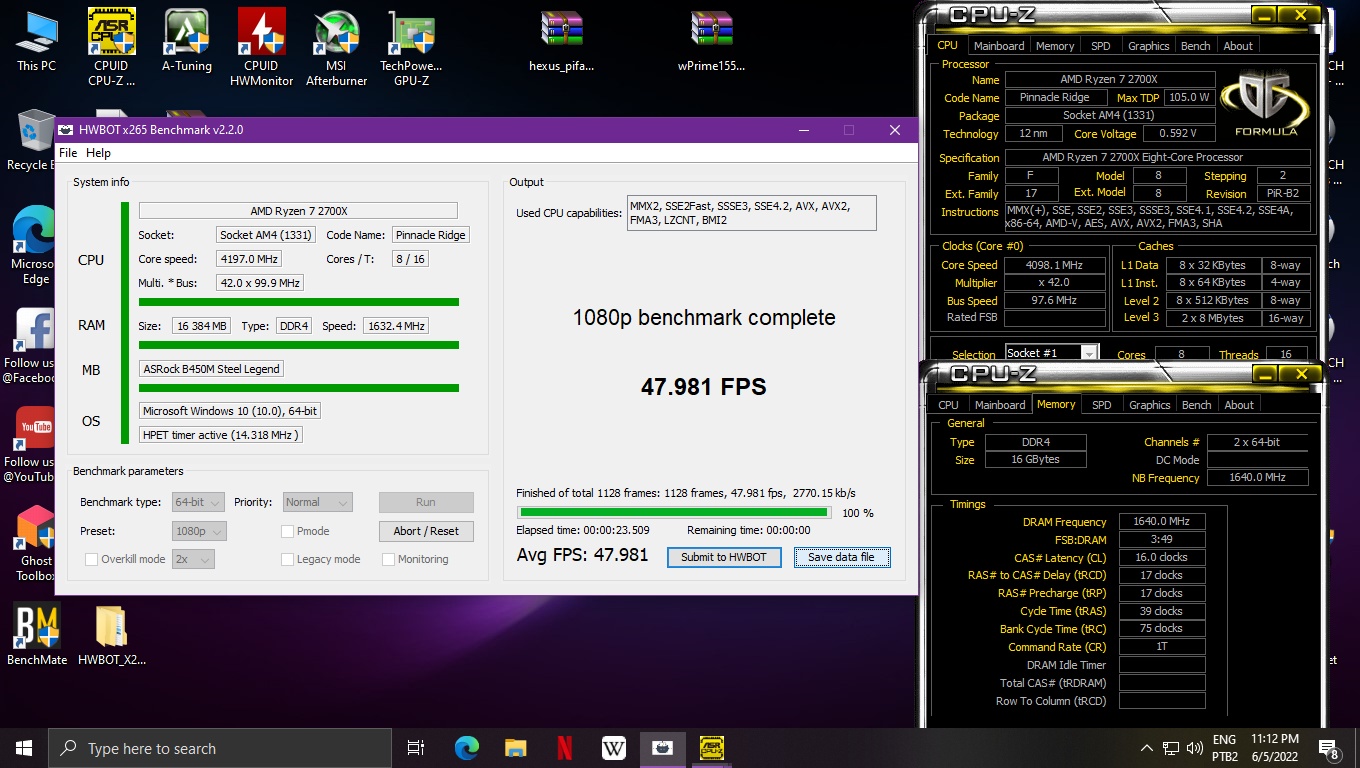
Task: Switch to Memory tab in upper CPU-Z
Action: tap(1055, 46)
